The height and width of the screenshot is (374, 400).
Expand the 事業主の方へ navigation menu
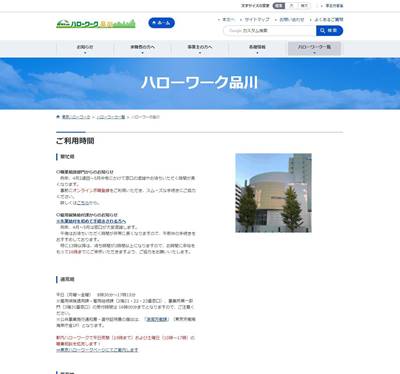(x=200, y=49)
